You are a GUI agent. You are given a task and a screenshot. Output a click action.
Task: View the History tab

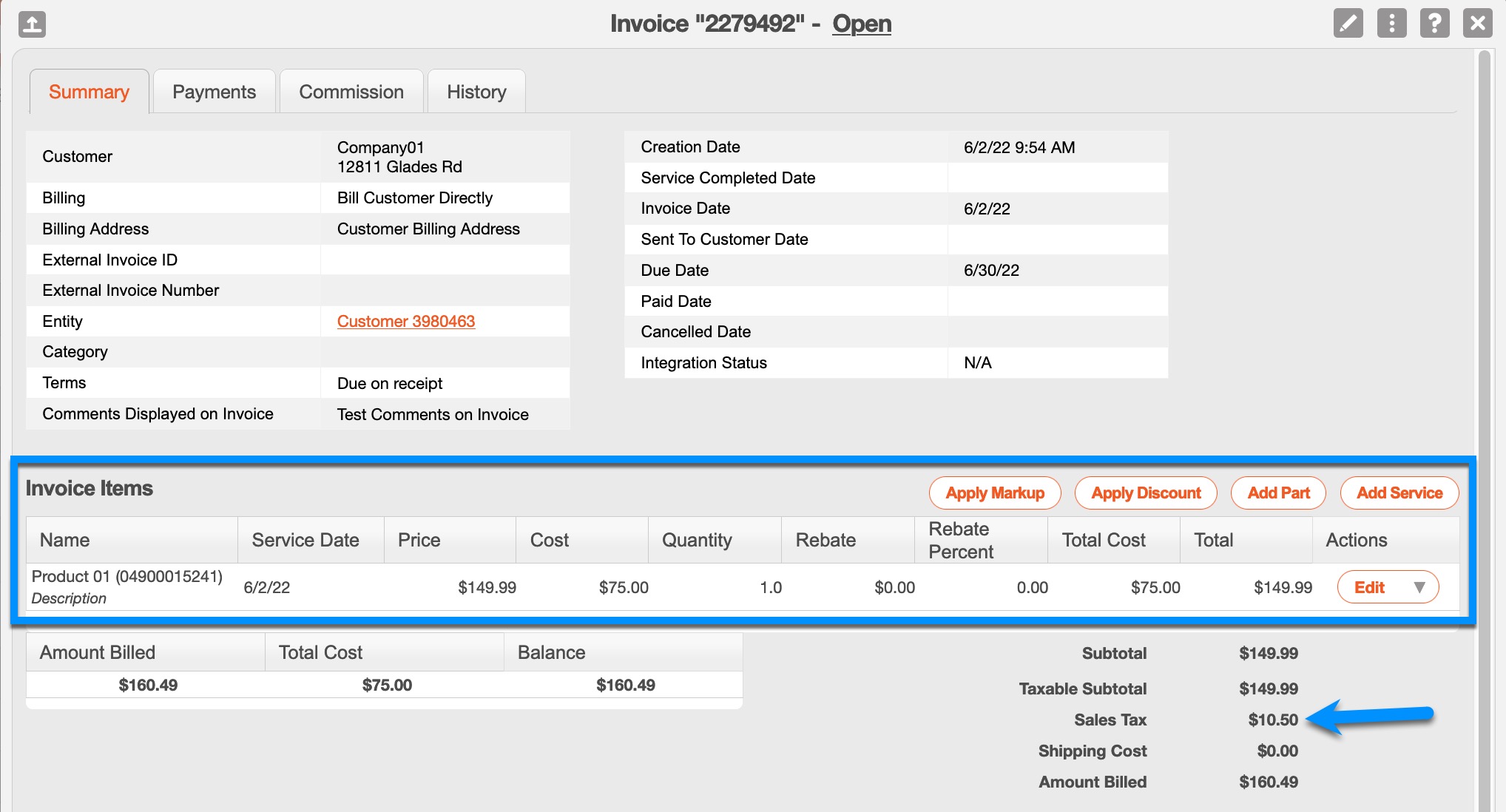point(476,92)
